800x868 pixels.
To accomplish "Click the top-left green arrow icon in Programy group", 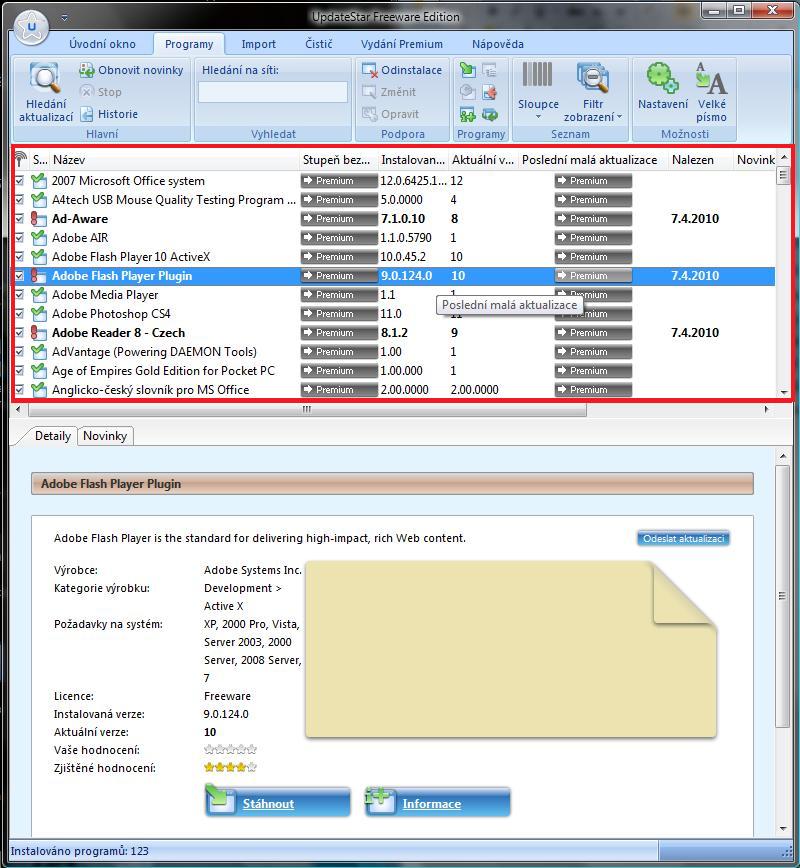I will click(x=468, y=70).
